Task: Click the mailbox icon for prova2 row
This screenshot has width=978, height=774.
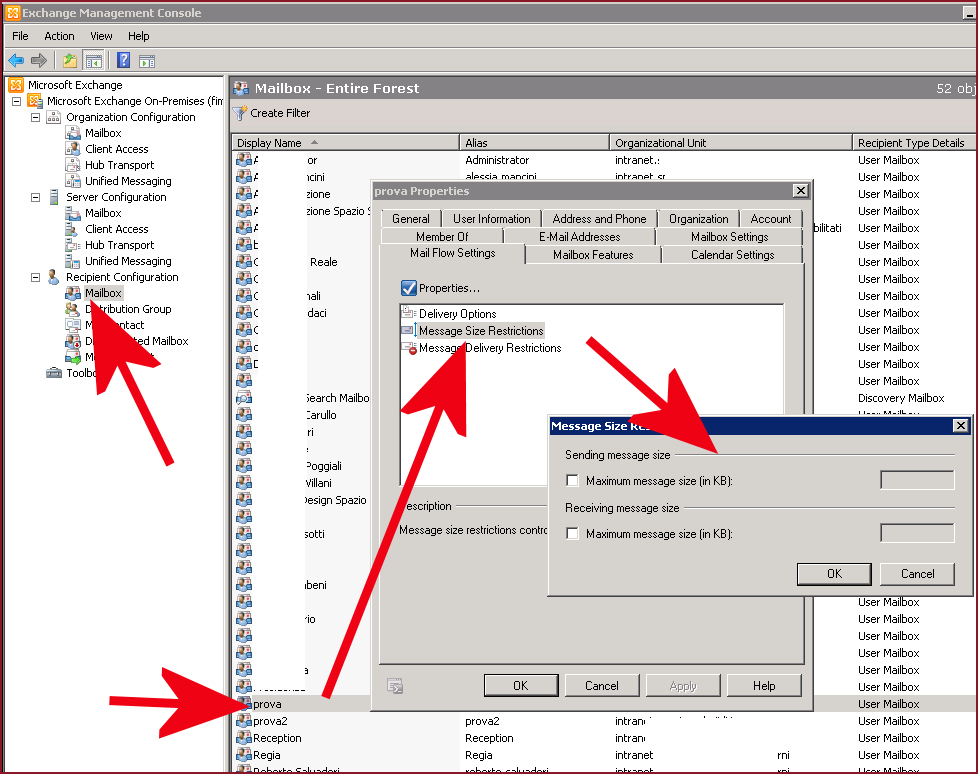Action: click(x=244, y=721)
